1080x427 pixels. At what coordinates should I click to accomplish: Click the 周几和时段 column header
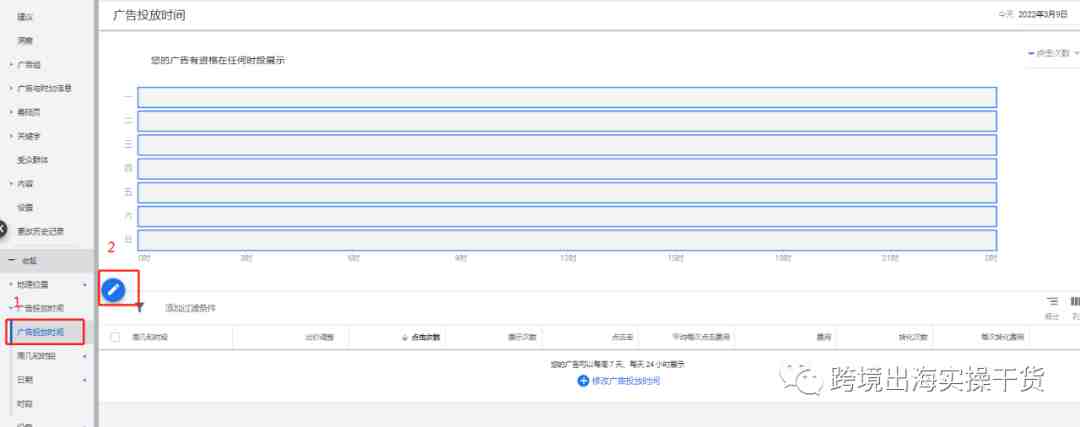coord(149,337)
